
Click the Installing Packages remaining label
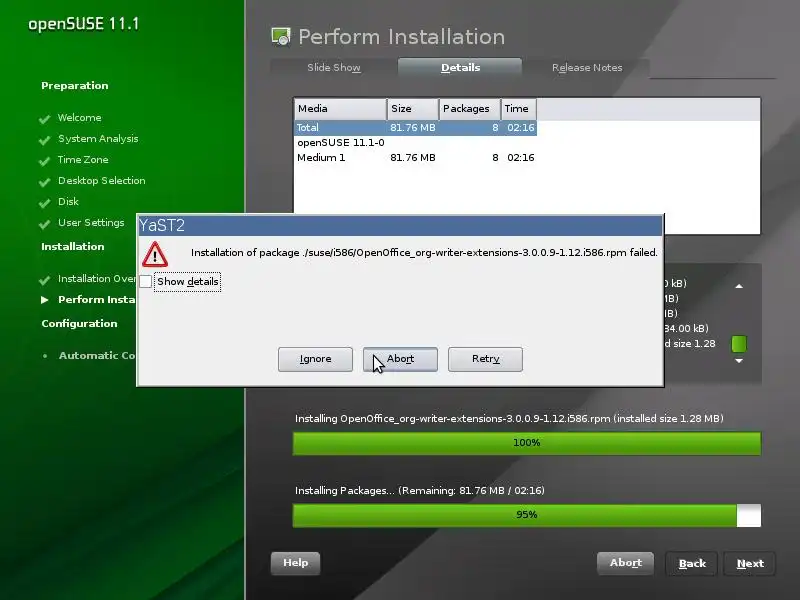419,491
